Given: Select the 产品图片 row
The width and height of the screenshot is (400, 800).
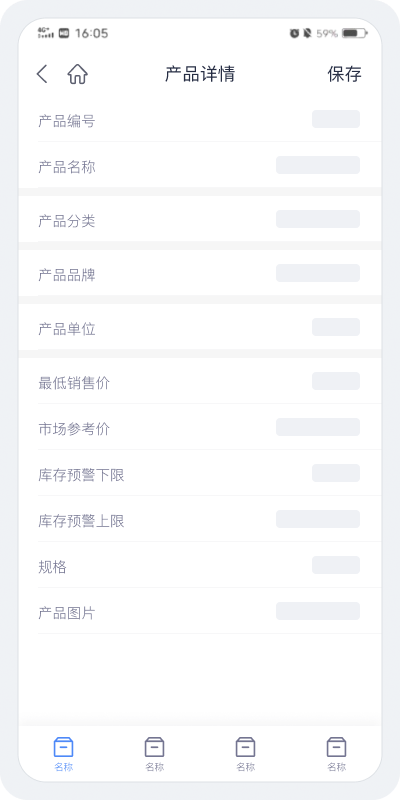Looking at the screenshot, I should click(x=200, y=611).
